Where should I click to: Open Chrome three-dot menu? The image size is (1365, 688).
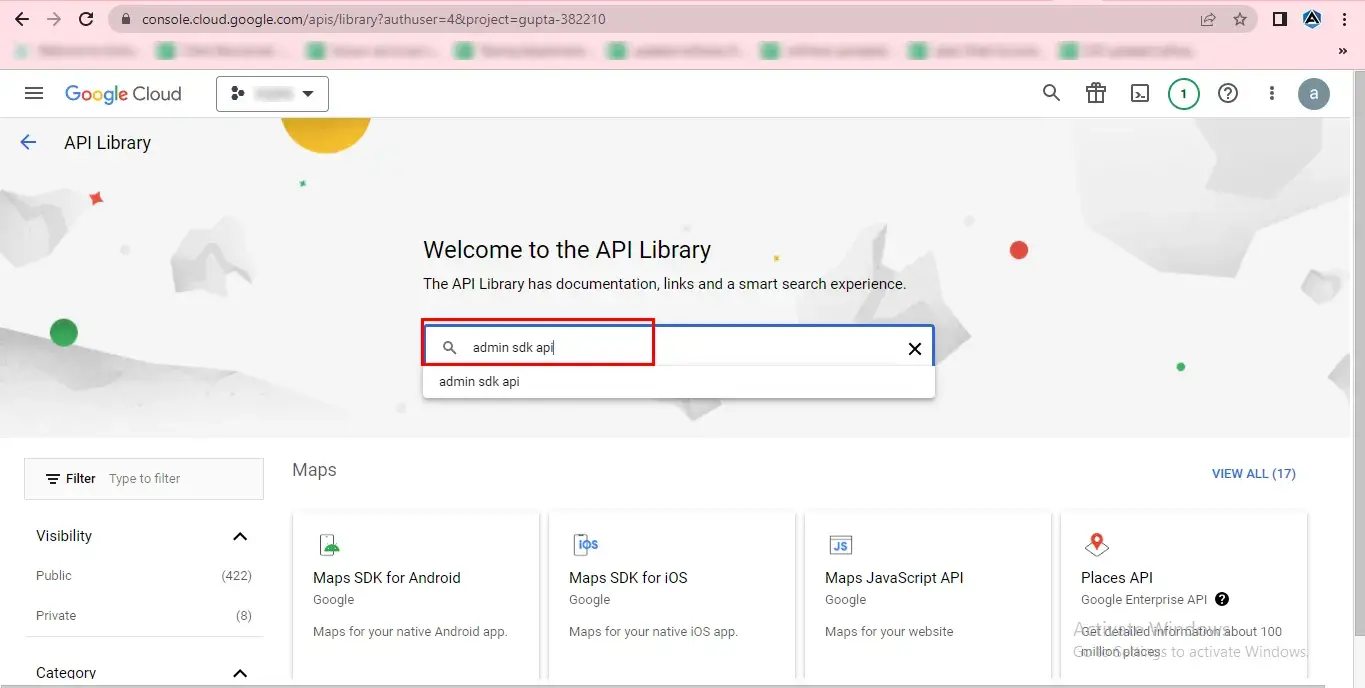click(1345, 19)
